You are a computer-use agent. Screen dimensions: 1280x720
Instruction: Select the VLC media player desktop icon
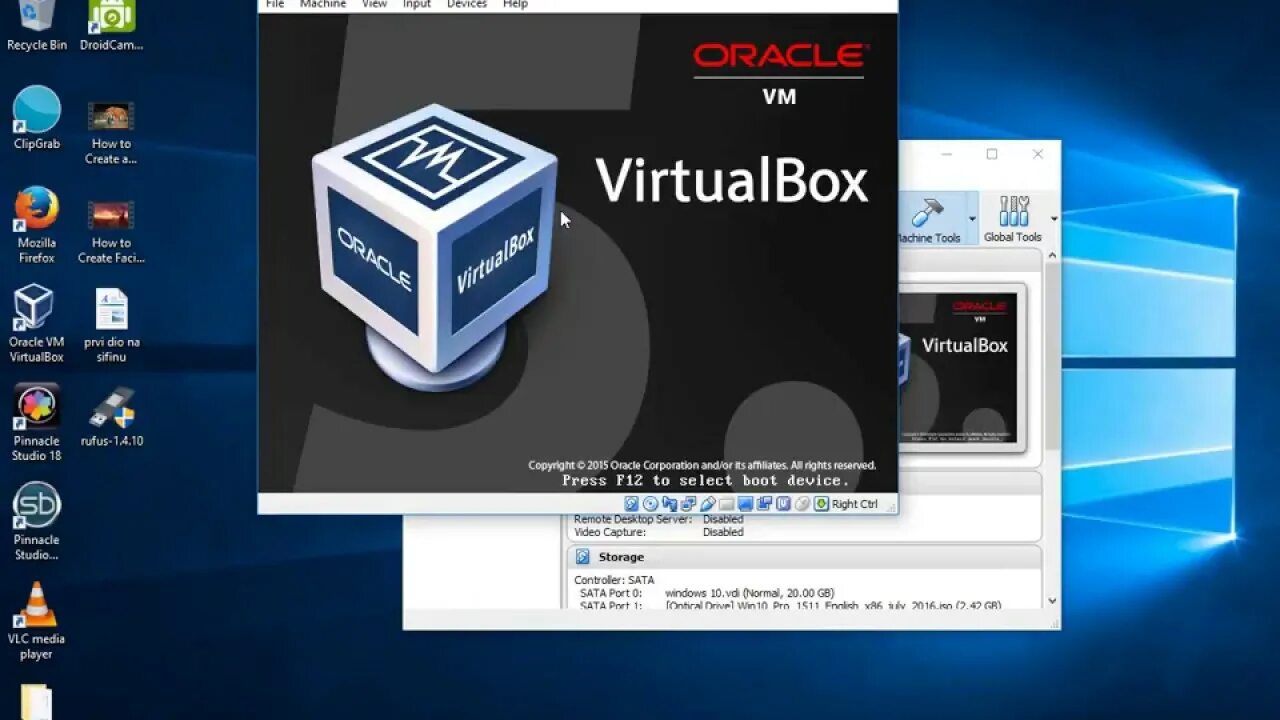pyautogui.click(x=37, y=621)
